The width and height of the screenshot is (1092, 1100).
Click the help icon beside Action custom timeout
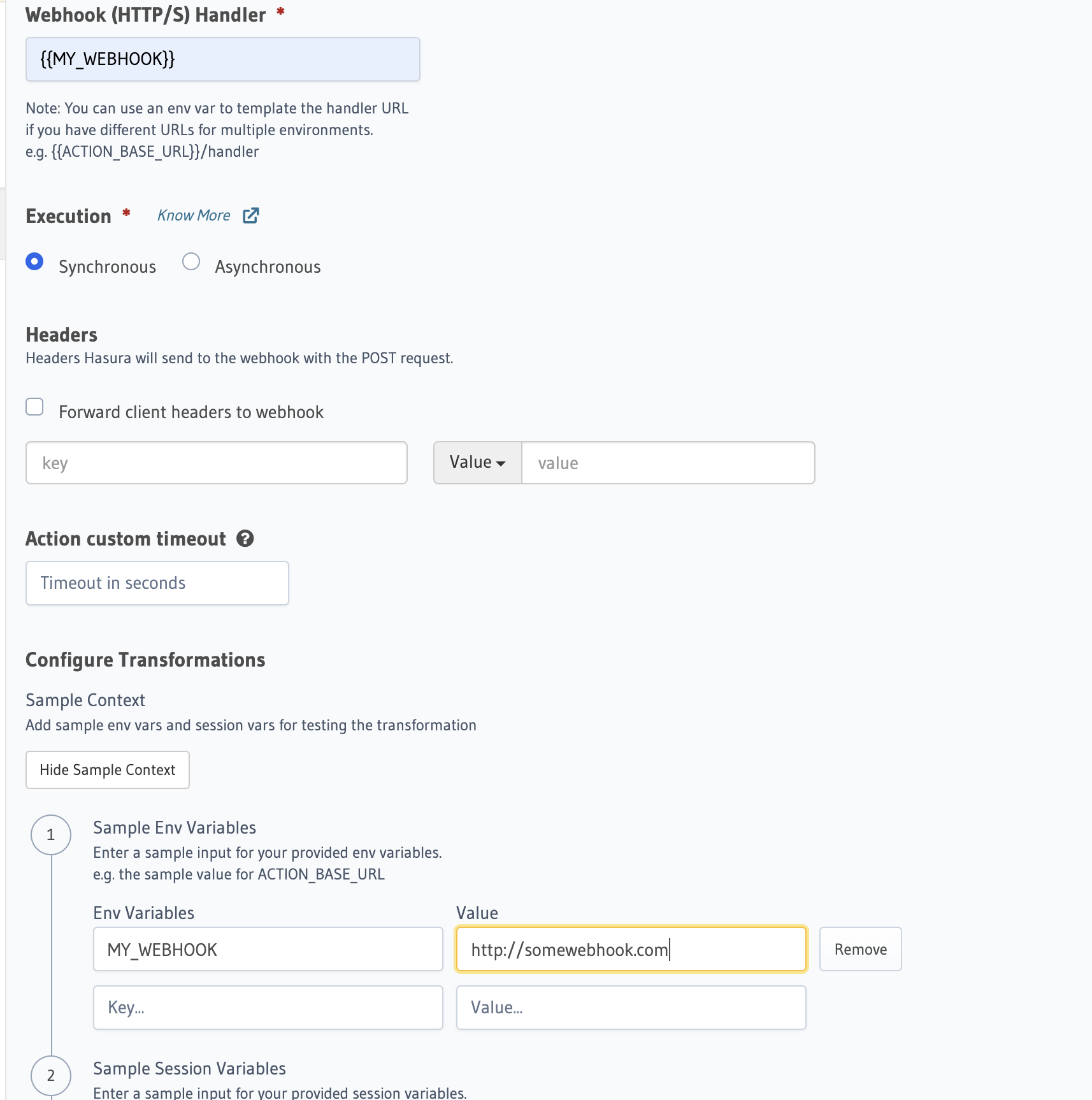[x=245, y=539]
